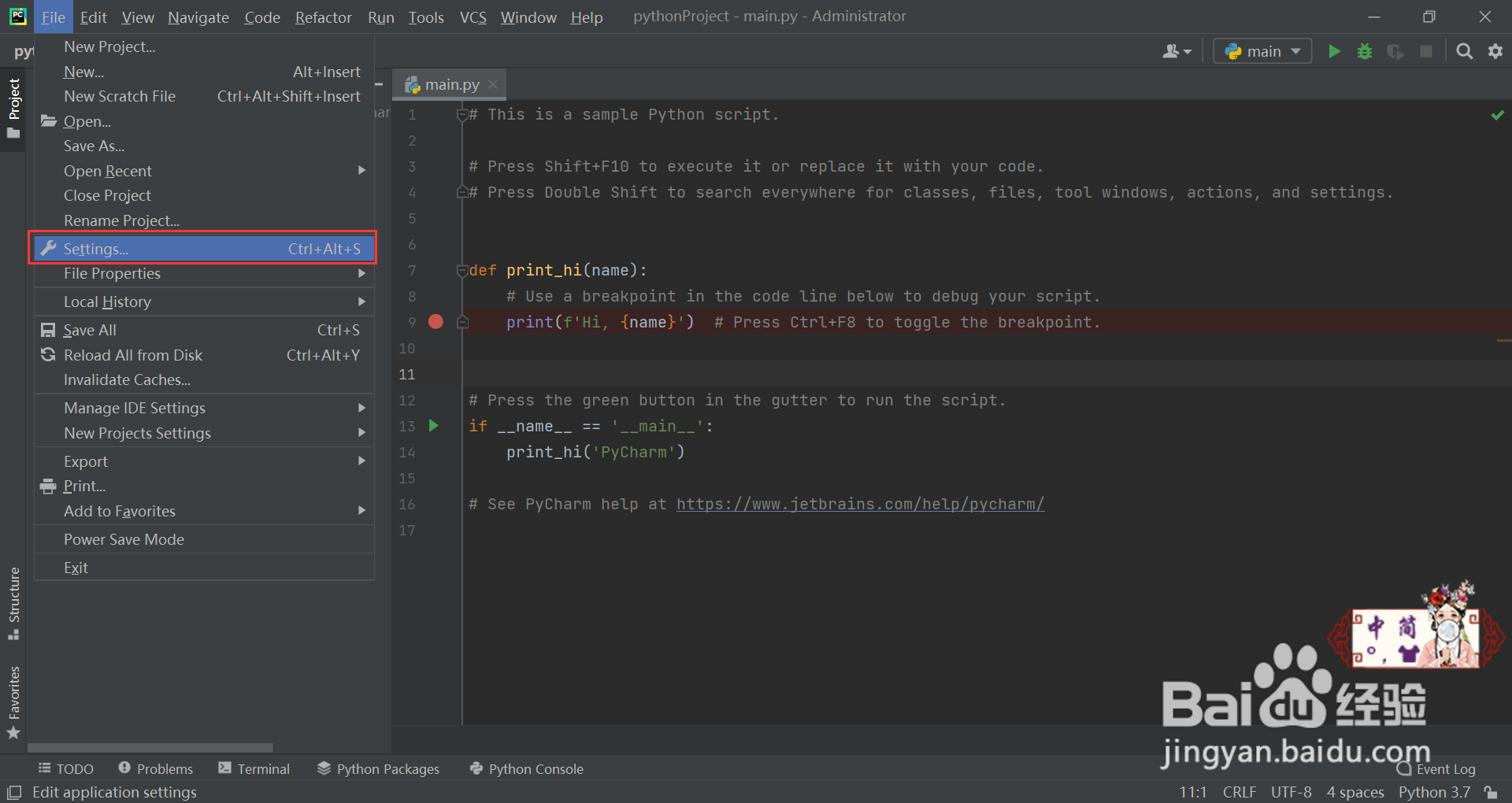This screenshot has height=803, width=1512.
Task: Click the green inspection checkmark icon
Action: pos(1497,115)
